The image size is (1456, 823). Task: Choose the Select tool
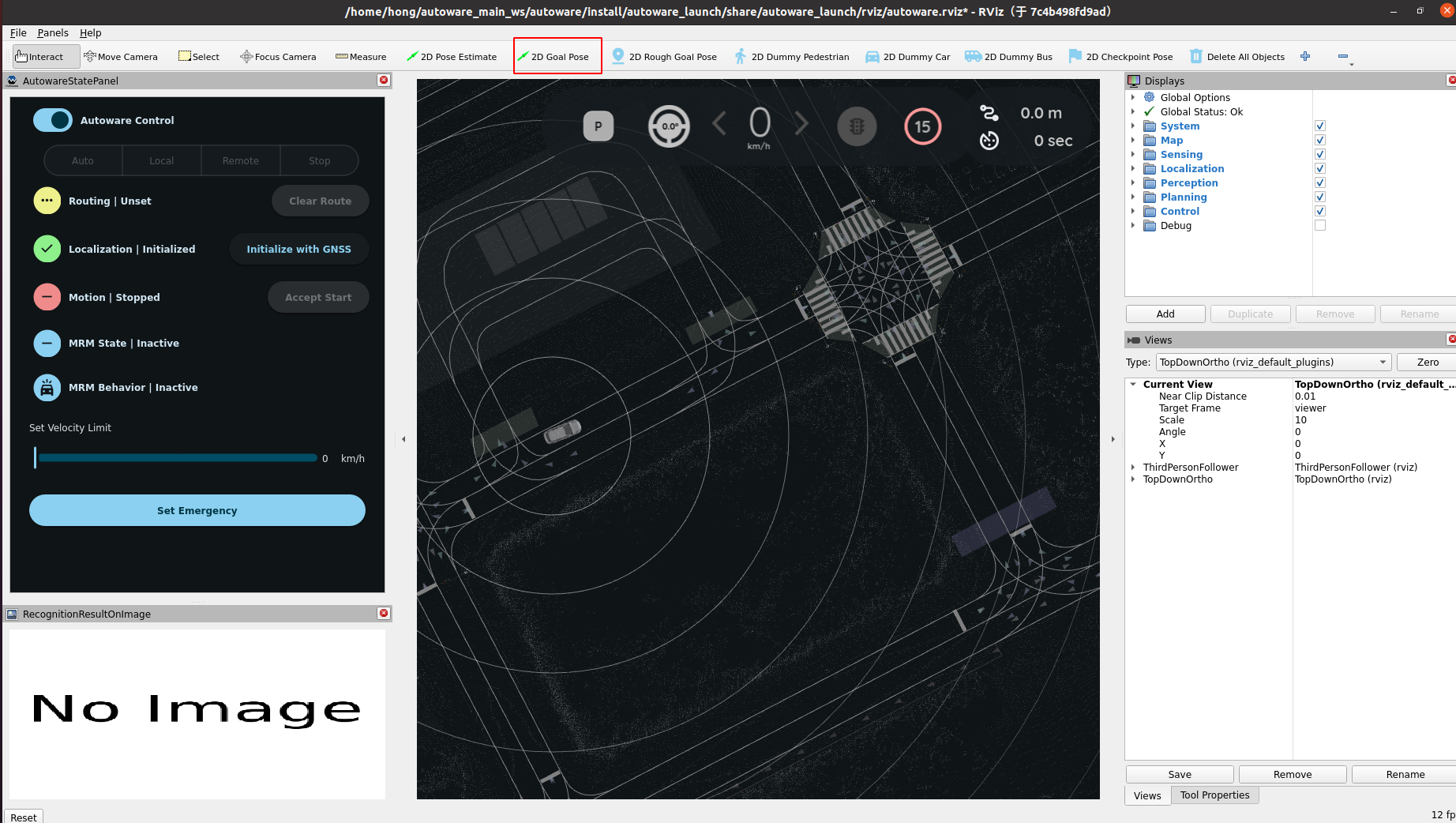(x=199, y=56)
